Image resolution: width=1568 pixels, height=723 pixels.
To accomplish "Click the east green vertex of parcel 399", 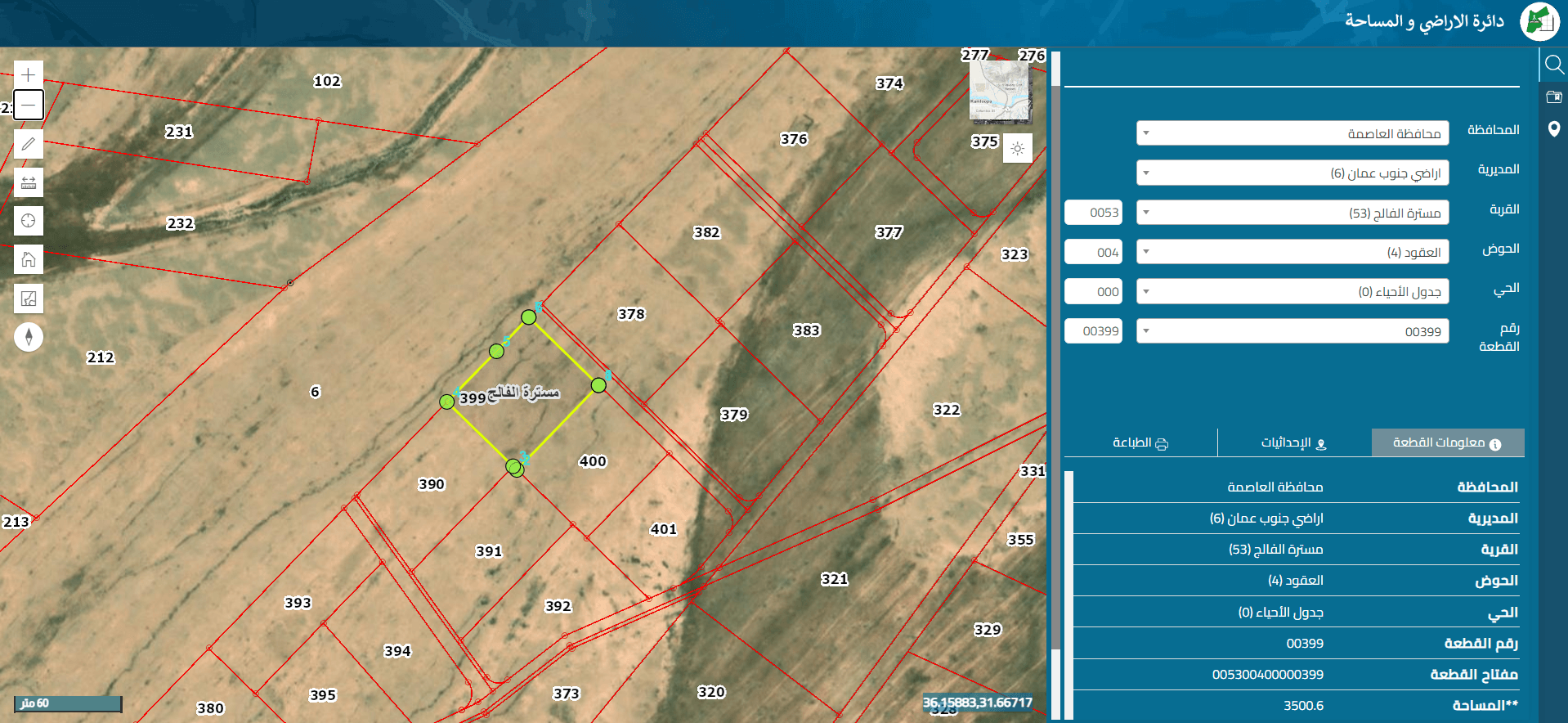I will coord(598,384).
